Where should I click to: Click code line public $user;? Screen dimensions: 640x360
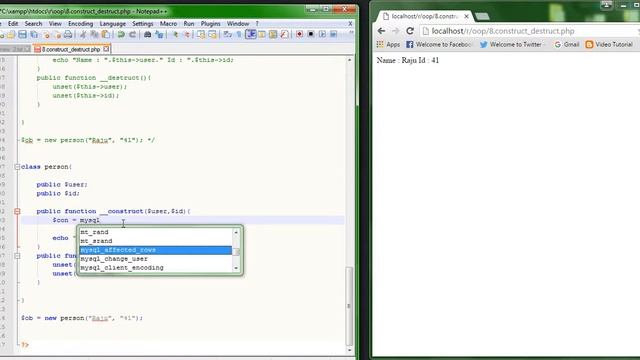tap(62, 184)
